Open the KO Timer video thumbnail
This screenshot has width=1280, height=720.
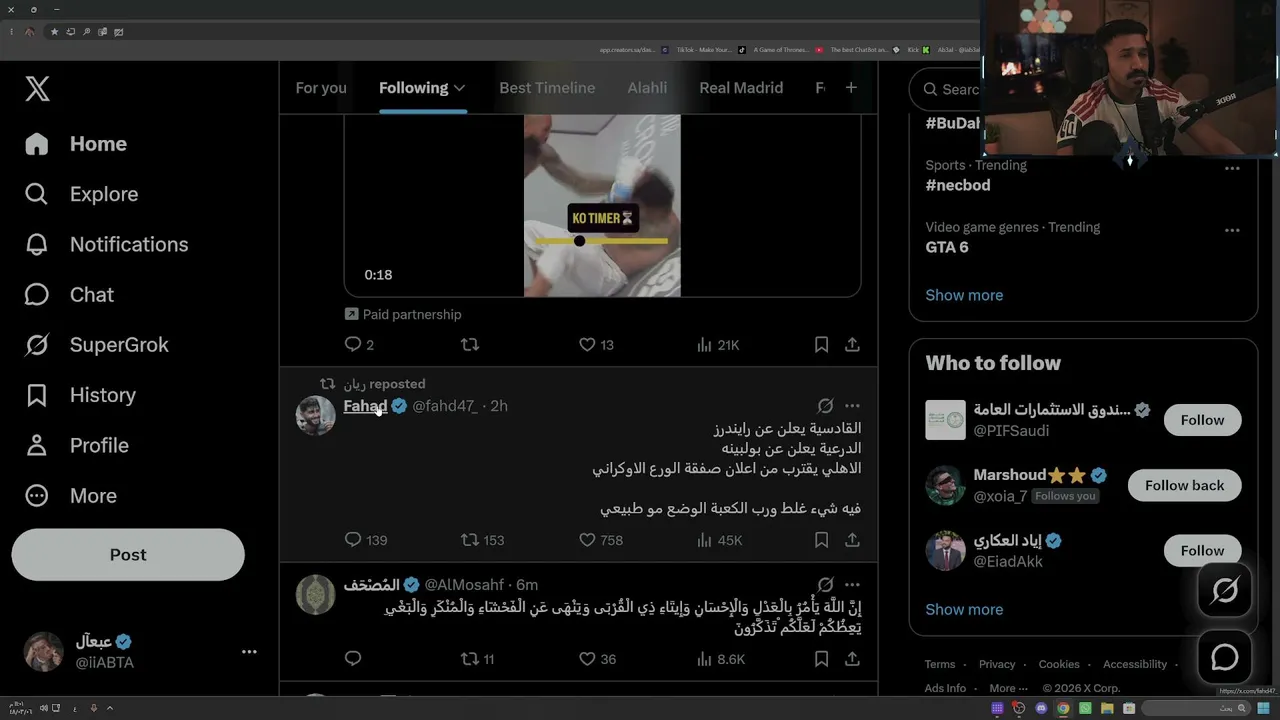click(x=602, y=205)
